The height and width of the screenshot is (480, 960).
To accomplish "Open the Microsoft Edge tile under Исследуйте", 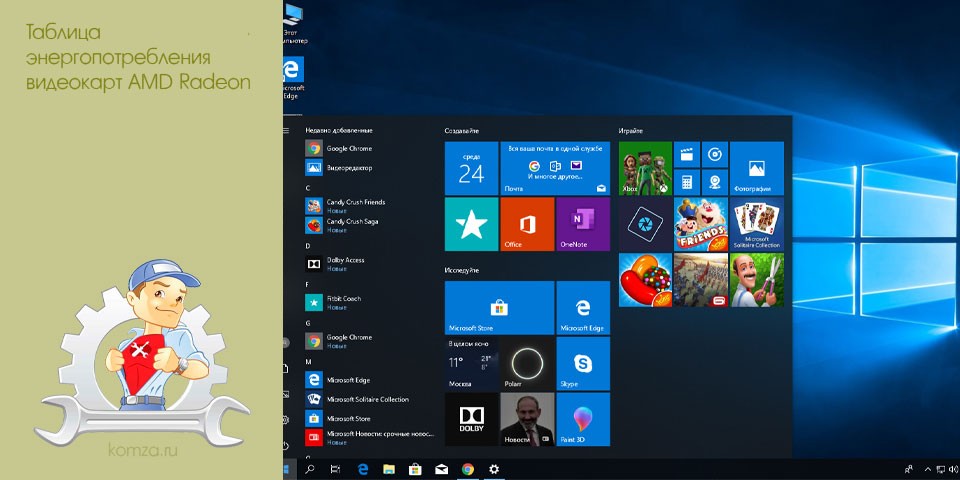I will point(583,308).
